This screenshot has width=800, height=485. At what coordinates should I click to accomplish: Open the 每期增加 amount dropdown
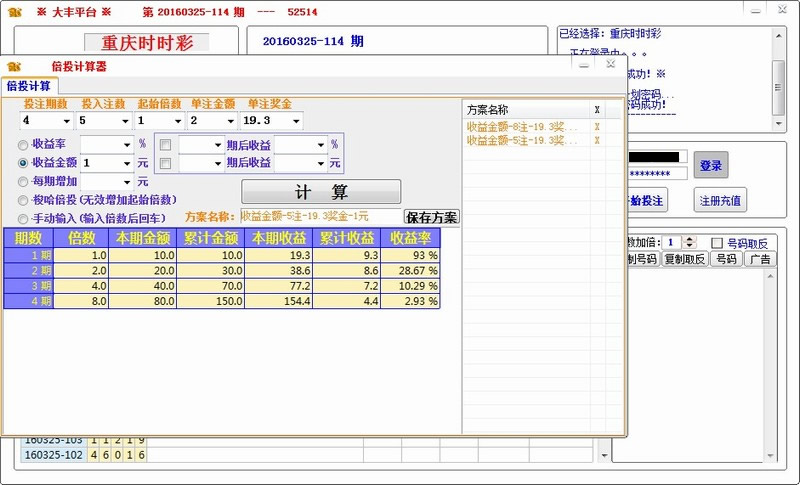coord(127,182)
